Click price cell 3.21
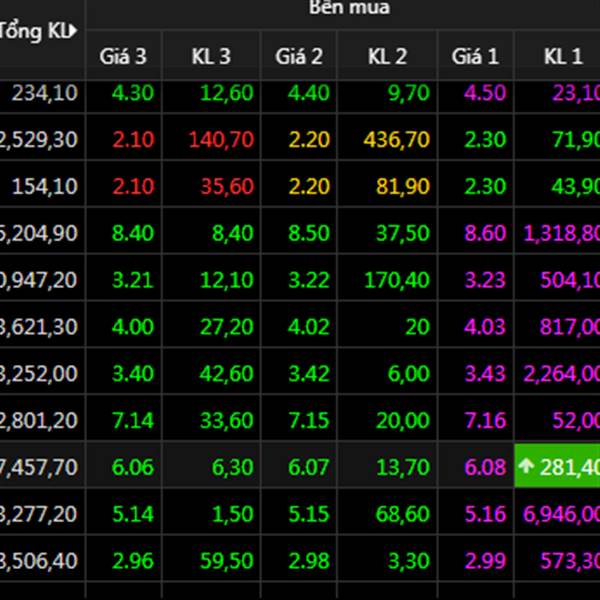 click(133, 280)
